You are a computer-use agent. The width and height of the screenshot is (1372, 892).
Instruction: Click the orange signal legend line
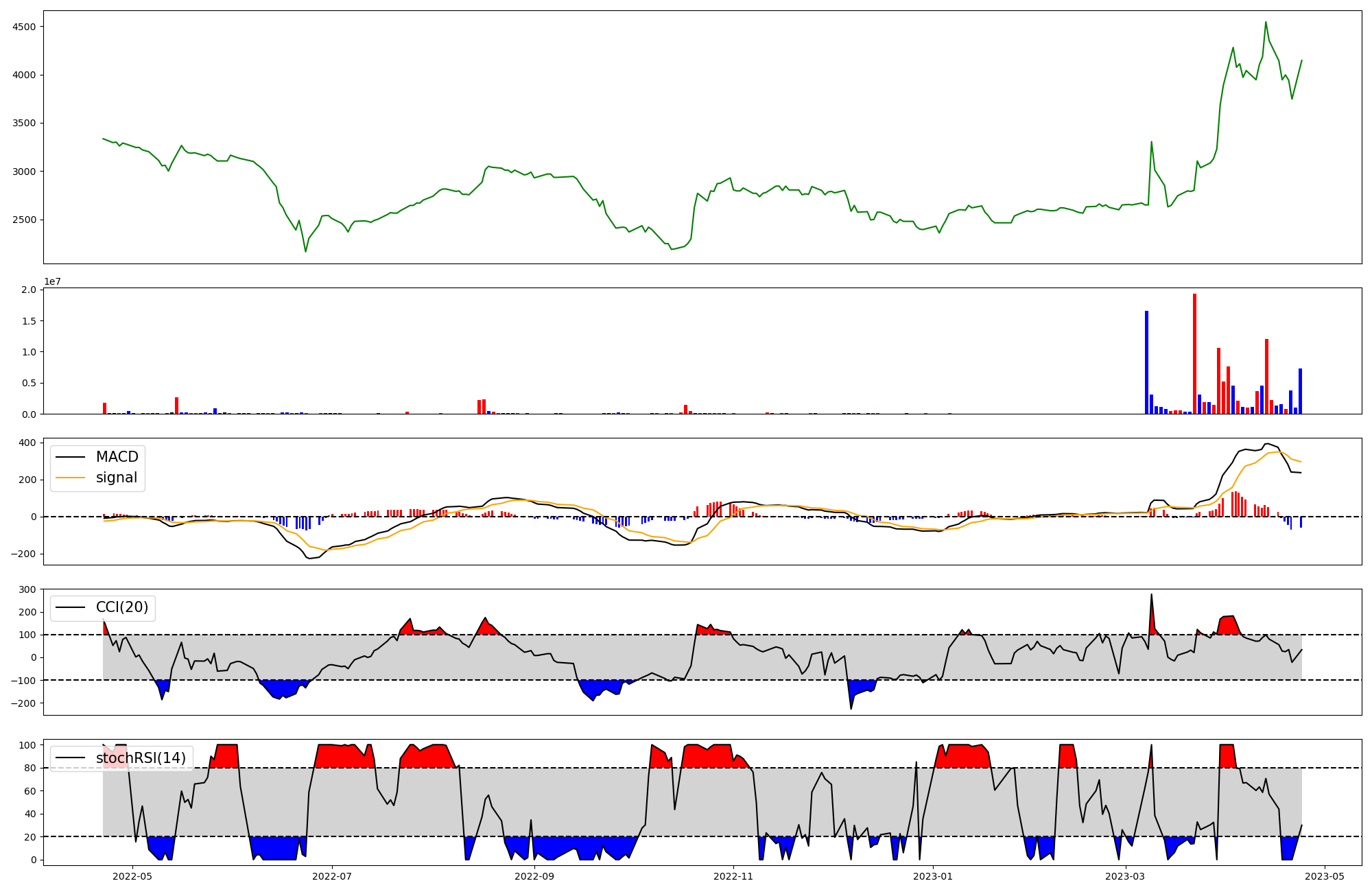(x=70, y=478)
